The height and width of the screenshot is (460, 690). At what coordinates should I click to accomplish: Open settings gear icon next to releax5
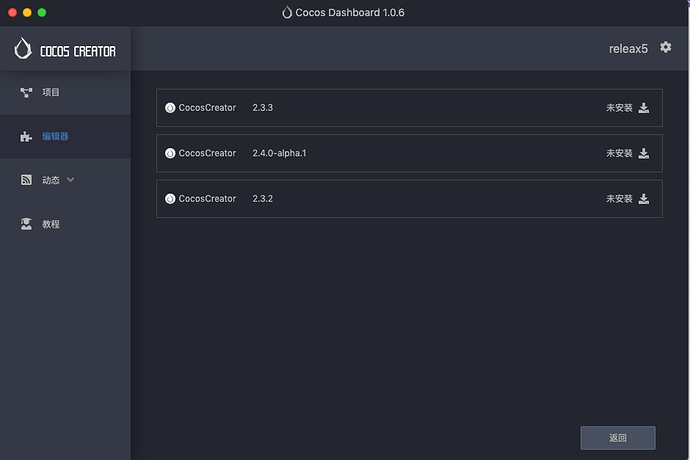pos(666,47)
